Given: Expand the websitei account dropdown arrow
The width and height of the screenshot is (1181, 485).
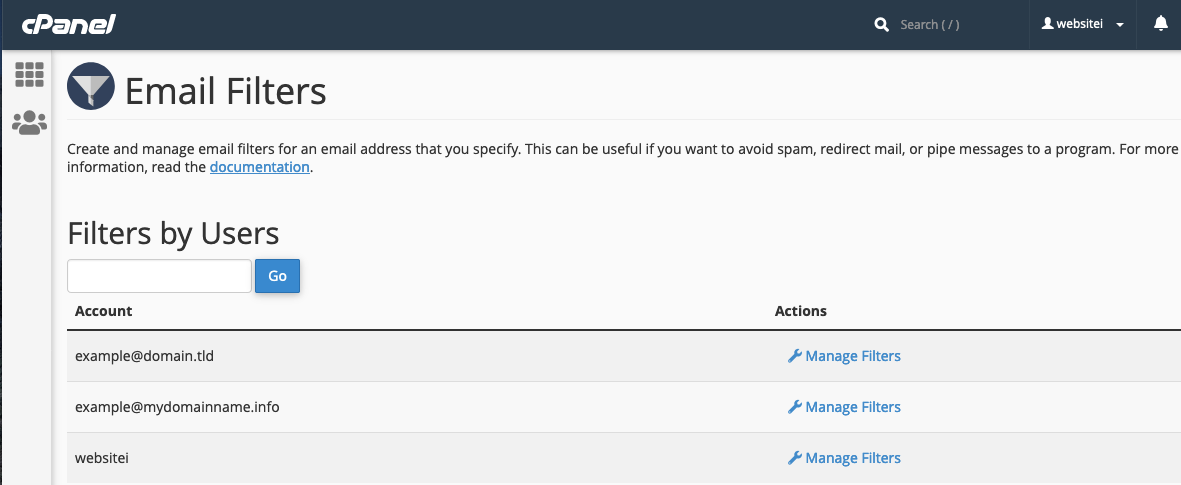Looking at the screenshot, I should tap(1120, 25).
